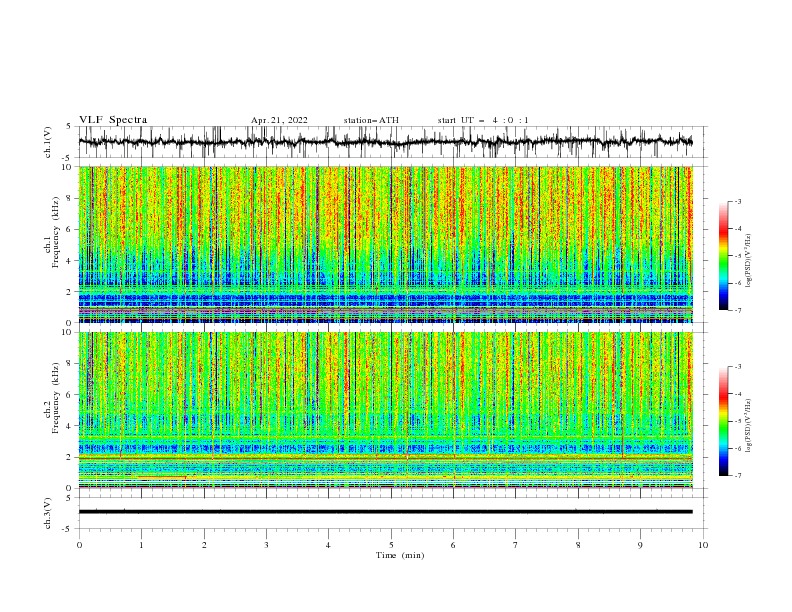Select the "Time (min)" axis label

[x=400, y=555]
